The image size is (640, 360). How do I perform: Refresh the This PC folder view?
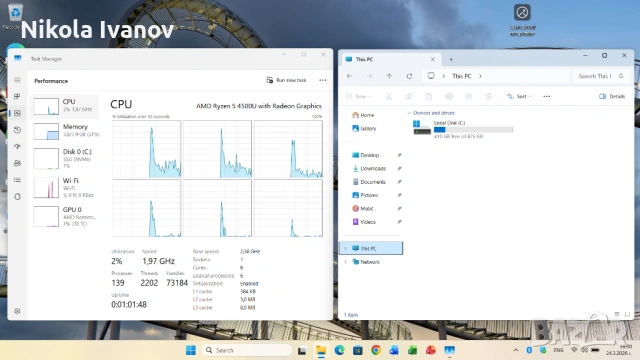(409, 76)
